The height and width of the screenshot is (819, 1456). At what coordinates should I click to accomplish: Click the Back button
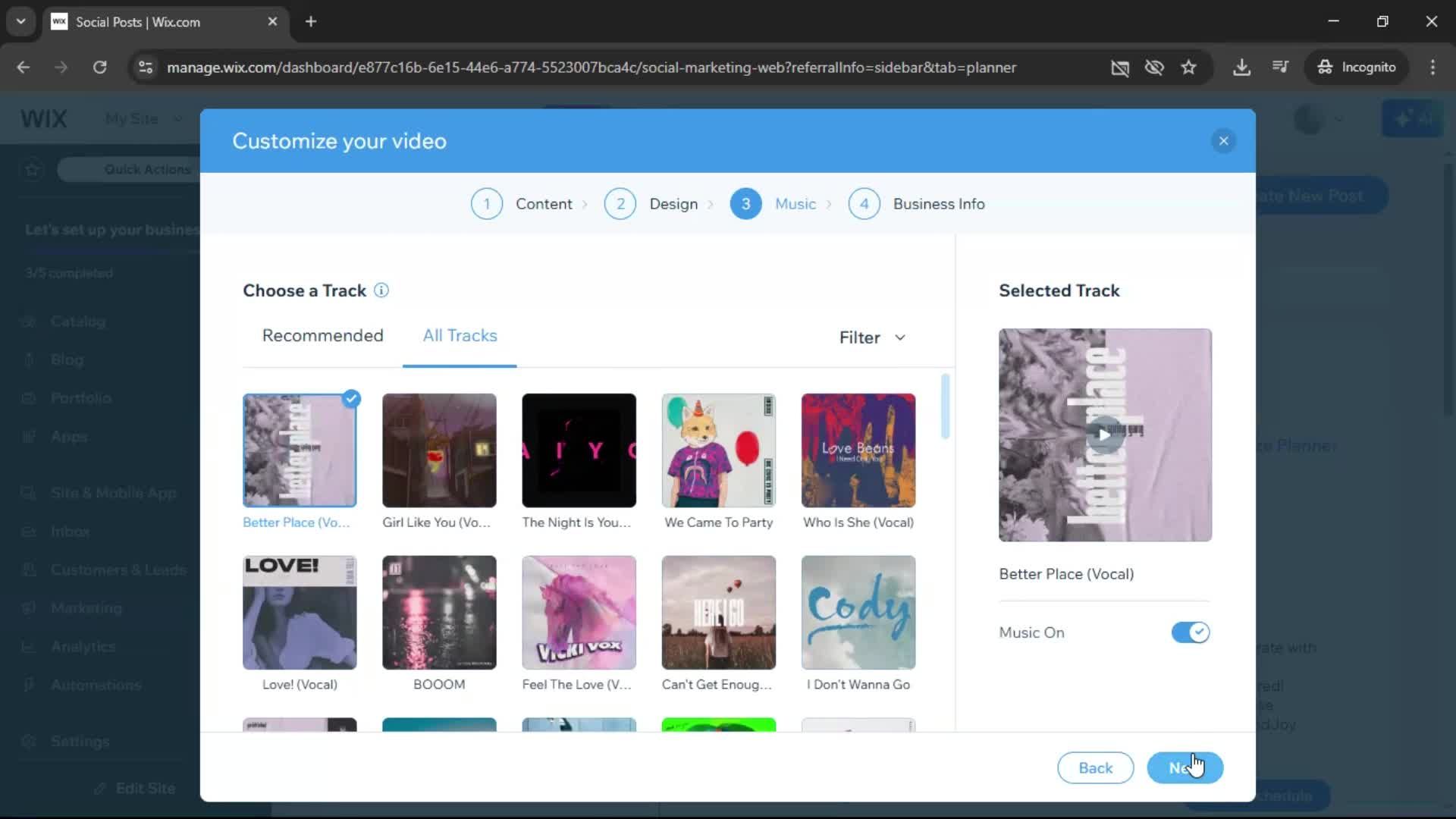coord(1095,768)
